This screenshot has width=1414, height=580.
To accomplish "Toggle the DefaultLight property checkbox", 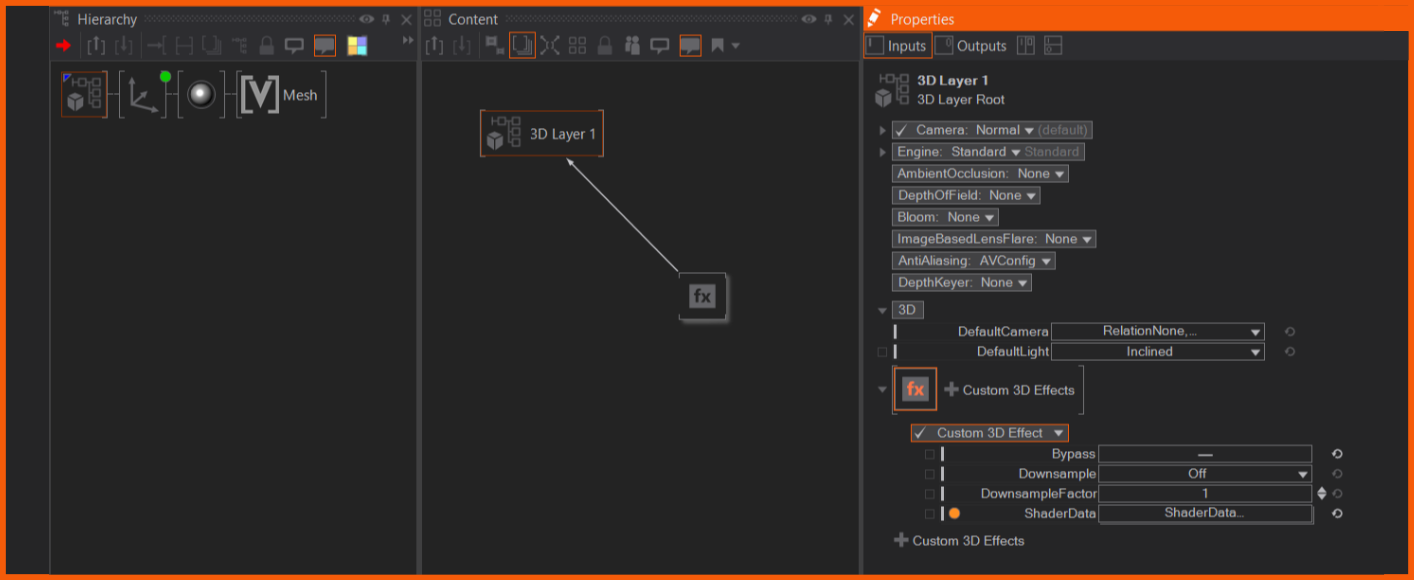I will [882, 352].
